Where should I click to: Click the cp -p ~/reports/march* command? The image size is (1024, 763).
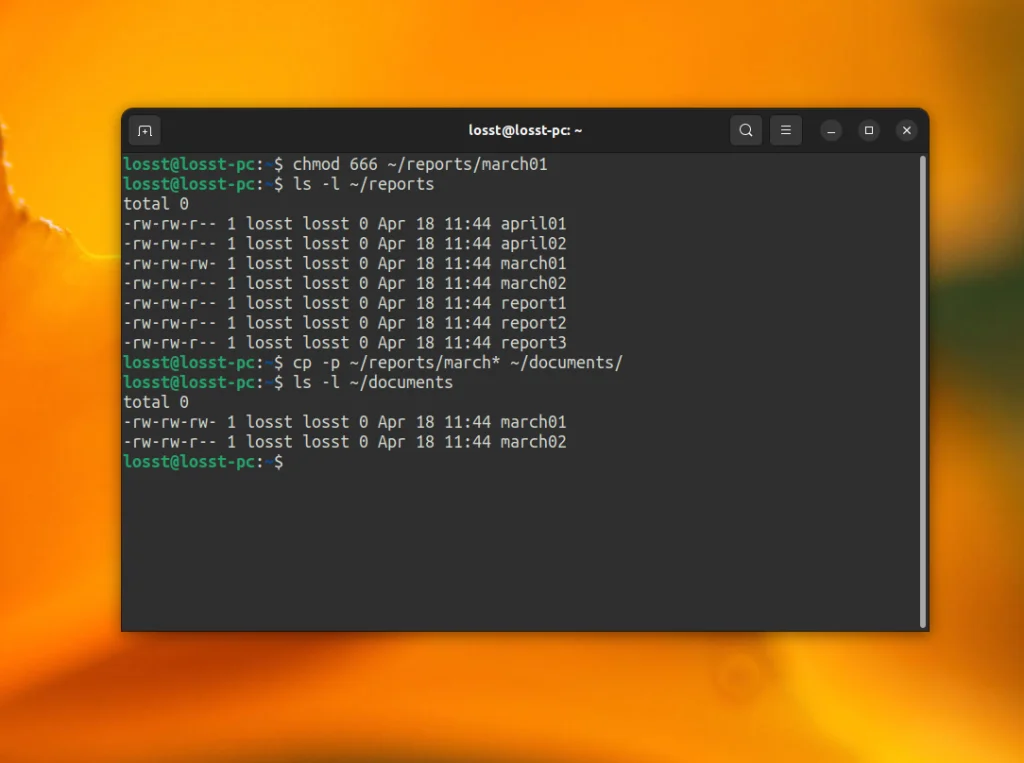tap(458, 363)
